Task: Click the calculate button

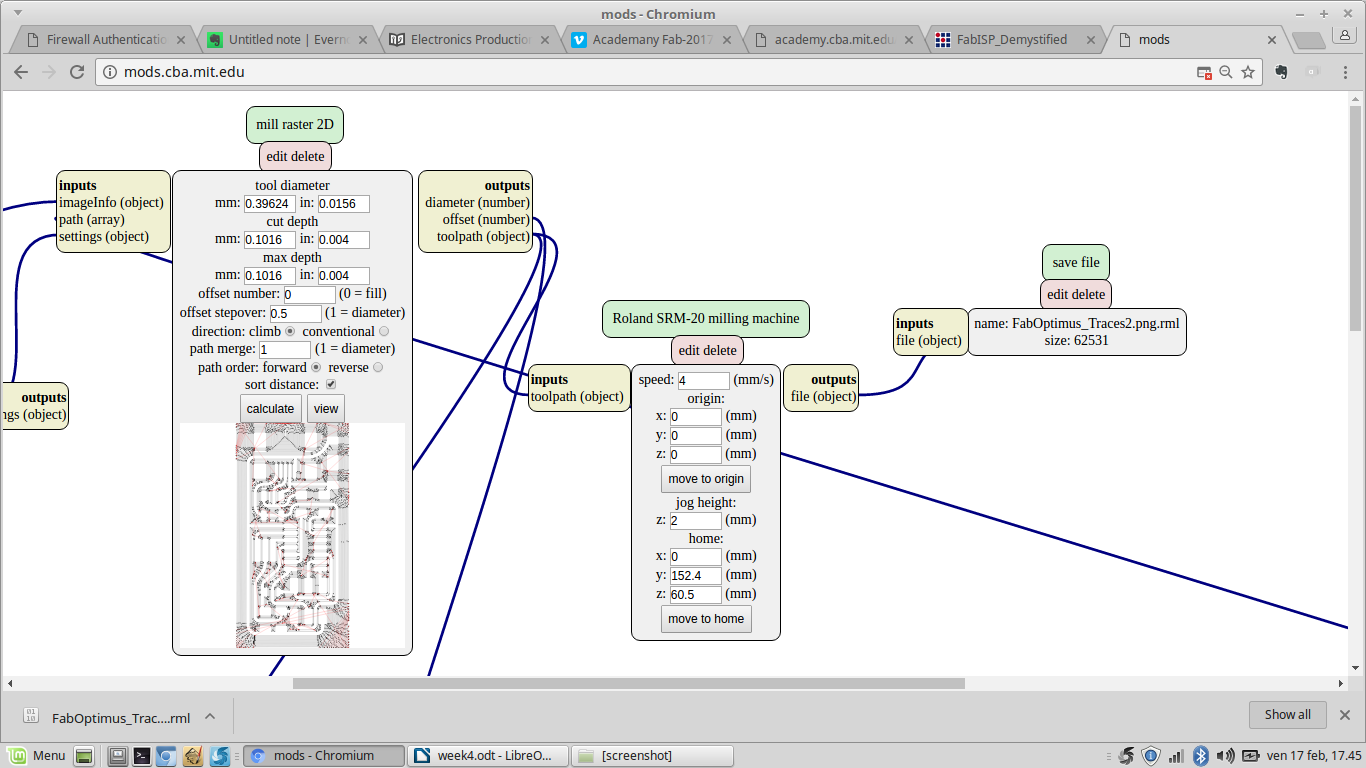Action: 270,408
